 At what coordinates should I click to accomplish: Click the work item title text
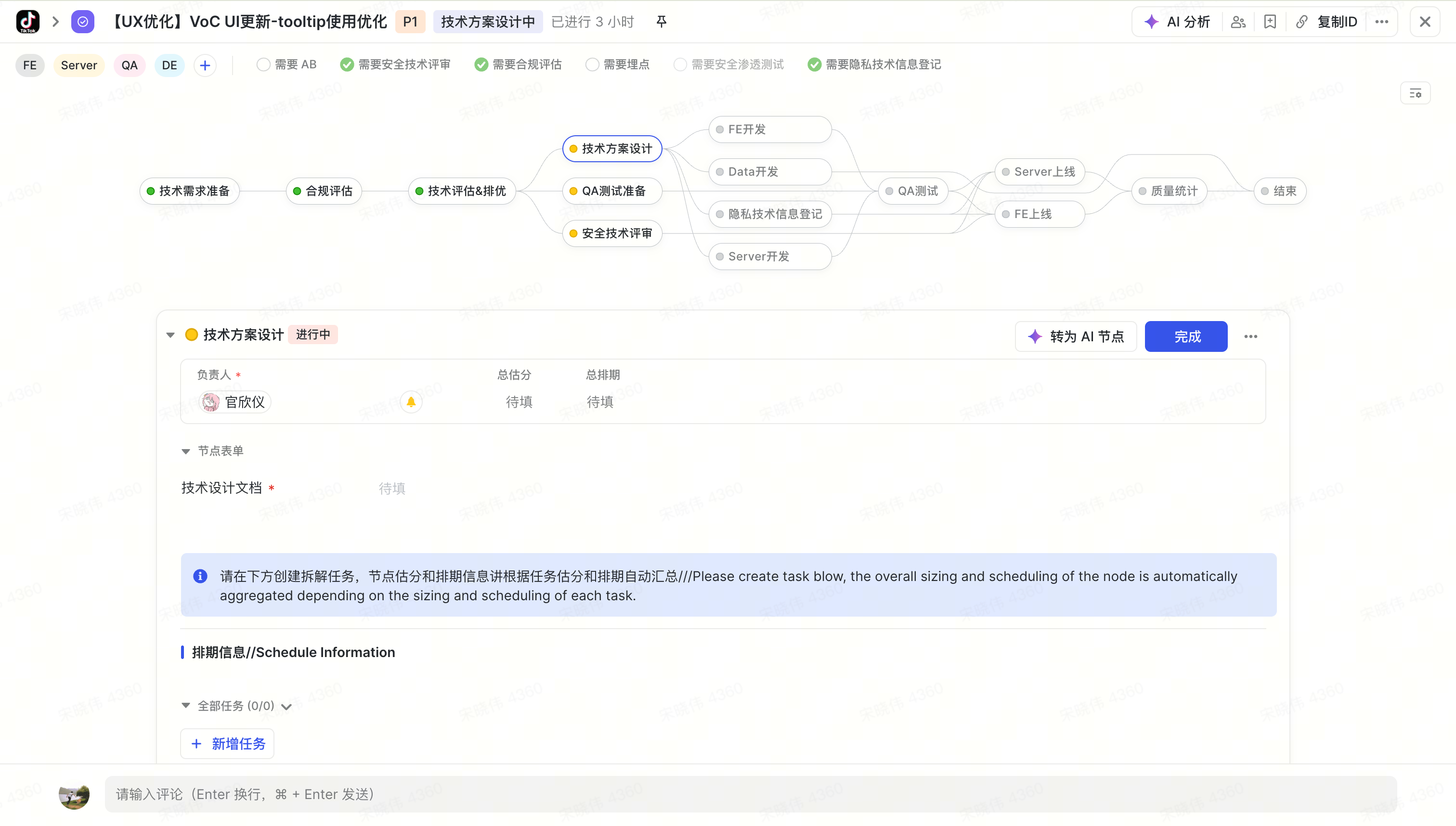click(247, 22)
